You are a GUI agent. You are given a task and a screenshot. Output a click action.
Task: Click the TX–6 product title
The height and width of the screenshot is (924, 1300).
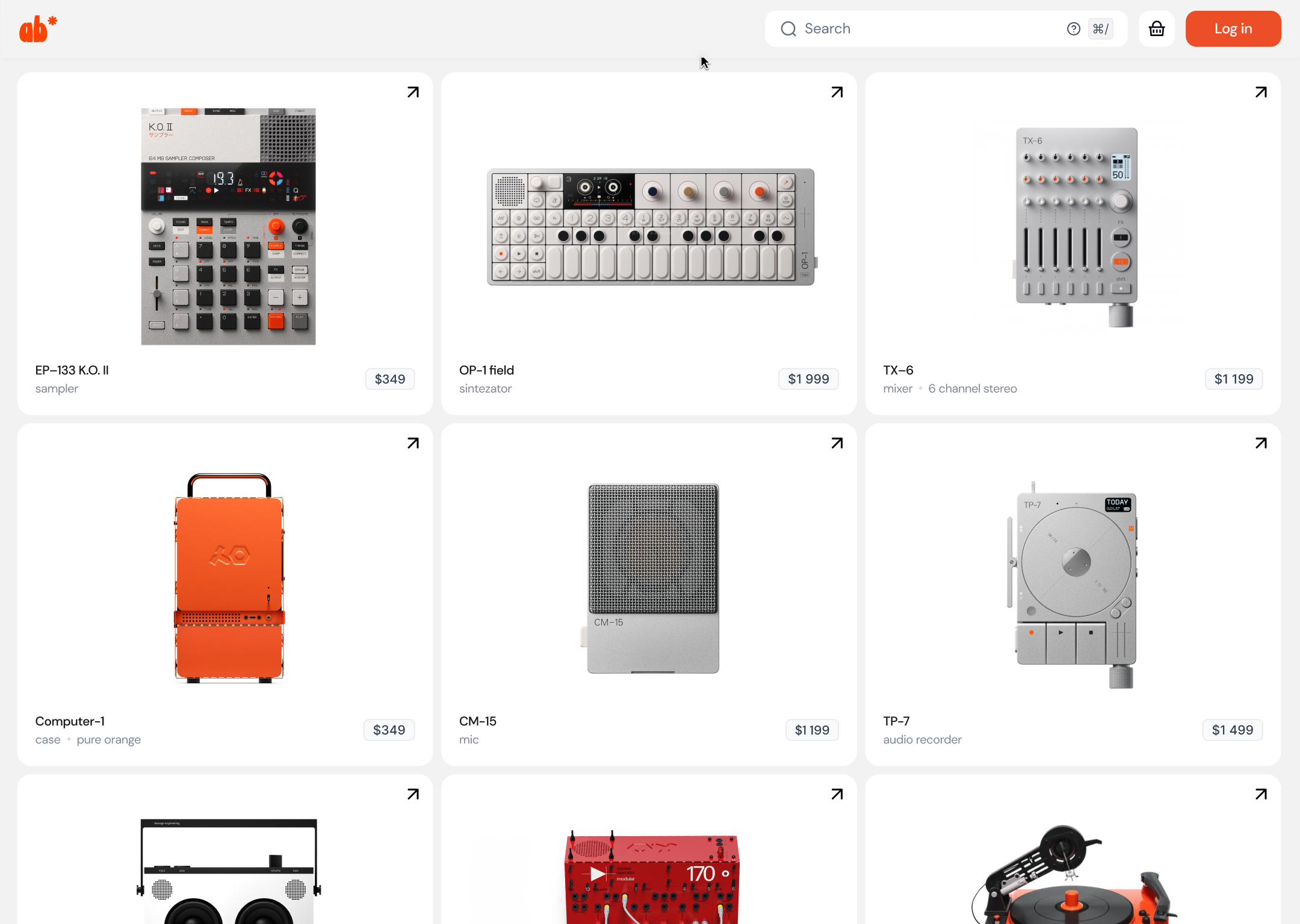pos(898,370)
